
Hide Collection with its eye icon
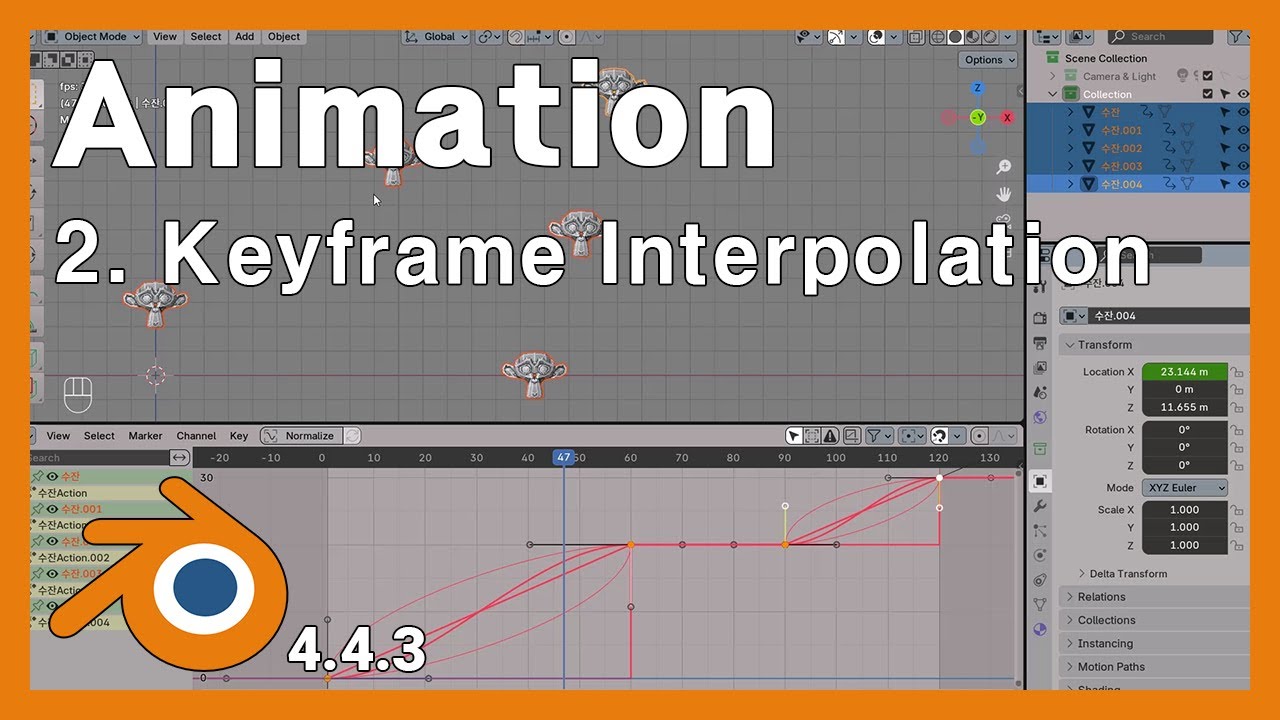pyautogui.click(x=1243, y=94)
